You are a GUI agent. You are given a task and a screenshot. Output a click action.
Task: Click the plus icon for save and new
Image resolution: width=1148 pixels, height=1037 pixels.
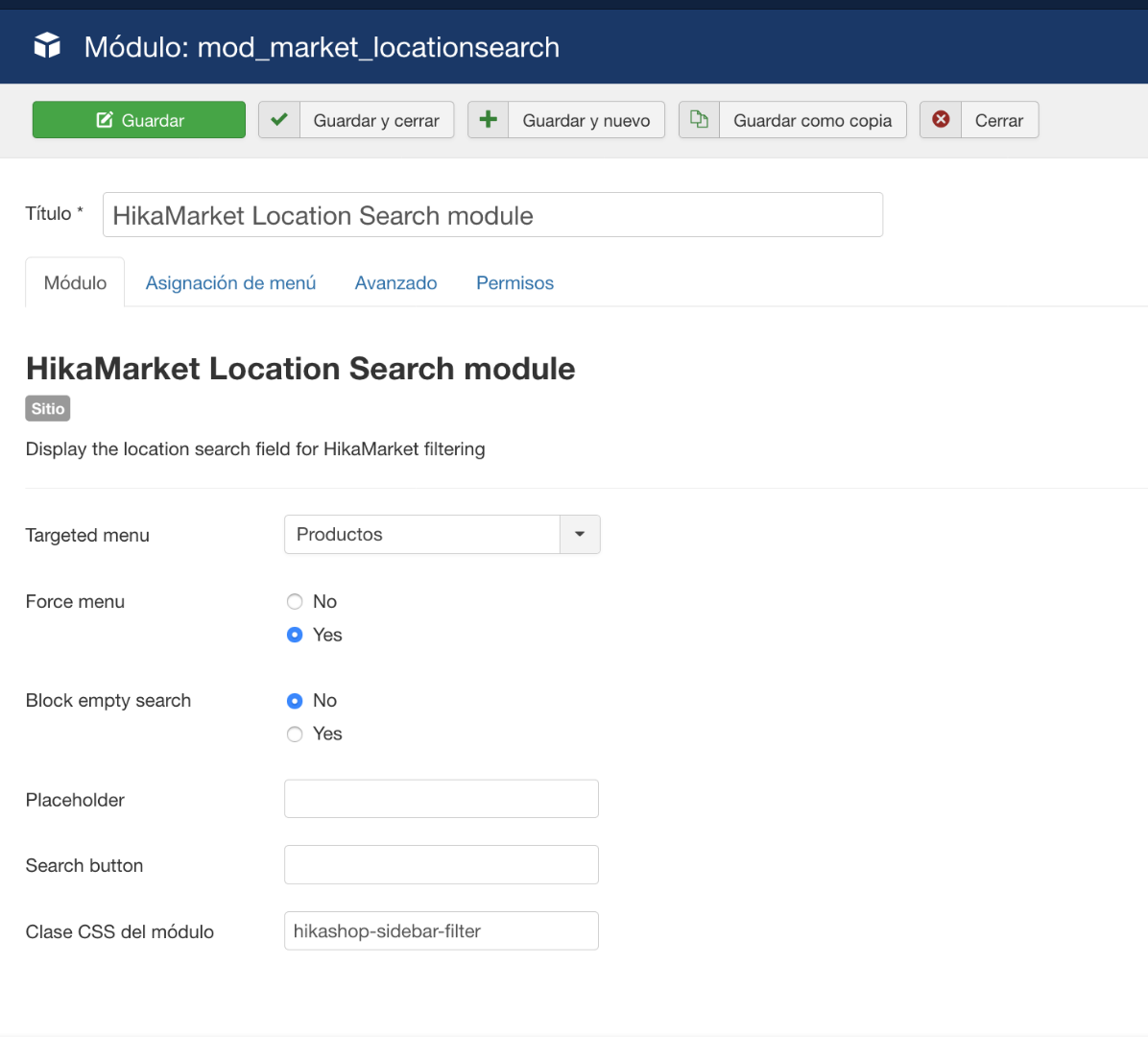(489, 119)
